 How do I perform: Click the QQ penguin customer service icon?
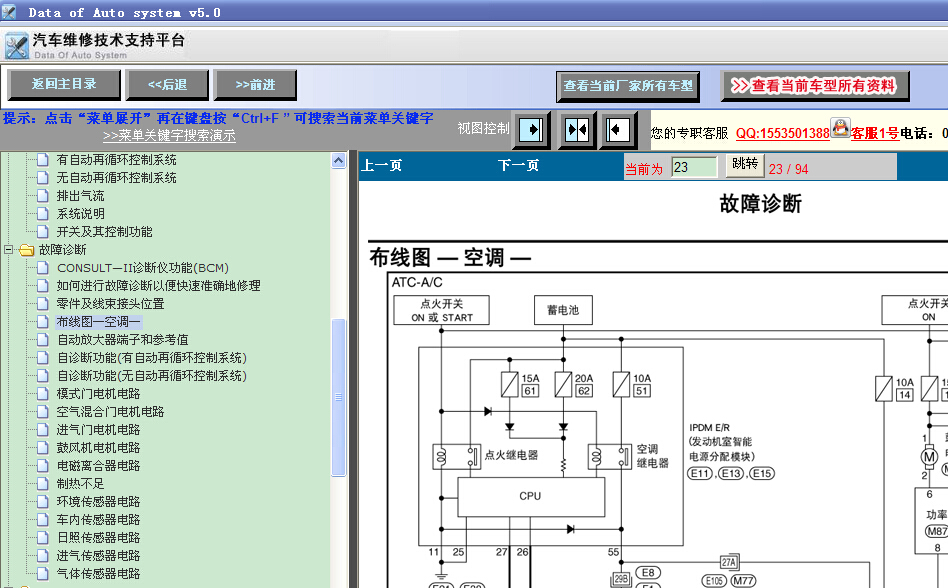click(x=840, y=128)
